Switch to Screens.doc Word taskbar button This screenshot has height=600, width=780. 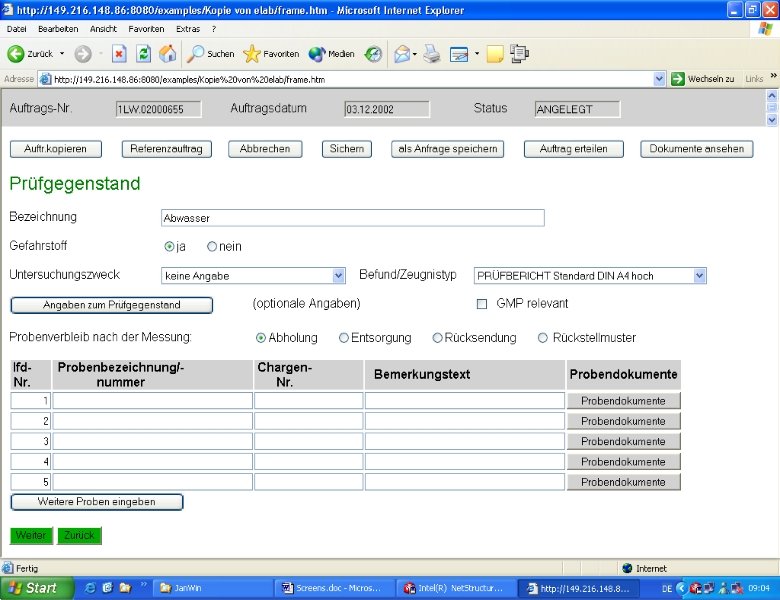pos(335,588)
